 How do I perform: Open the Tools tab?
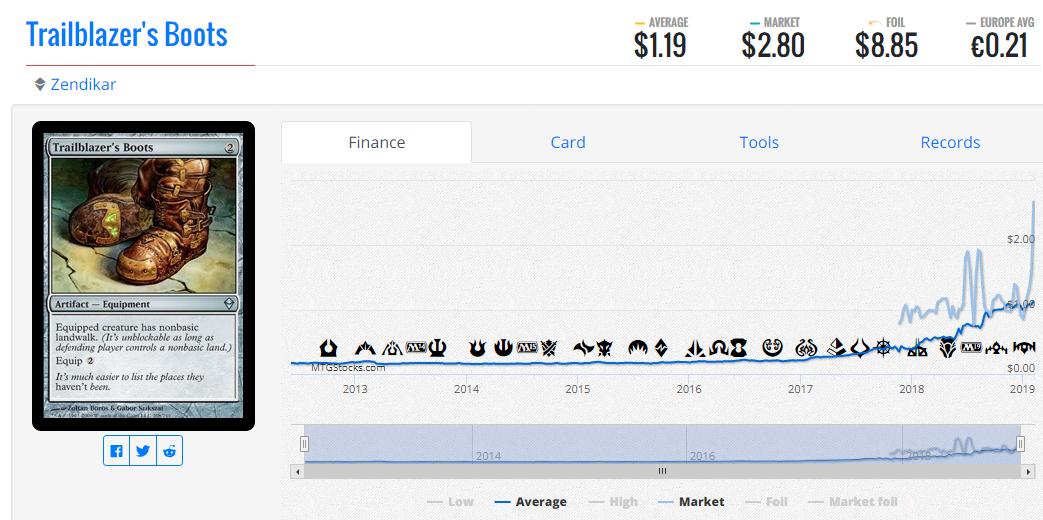(x=759, y=142)
